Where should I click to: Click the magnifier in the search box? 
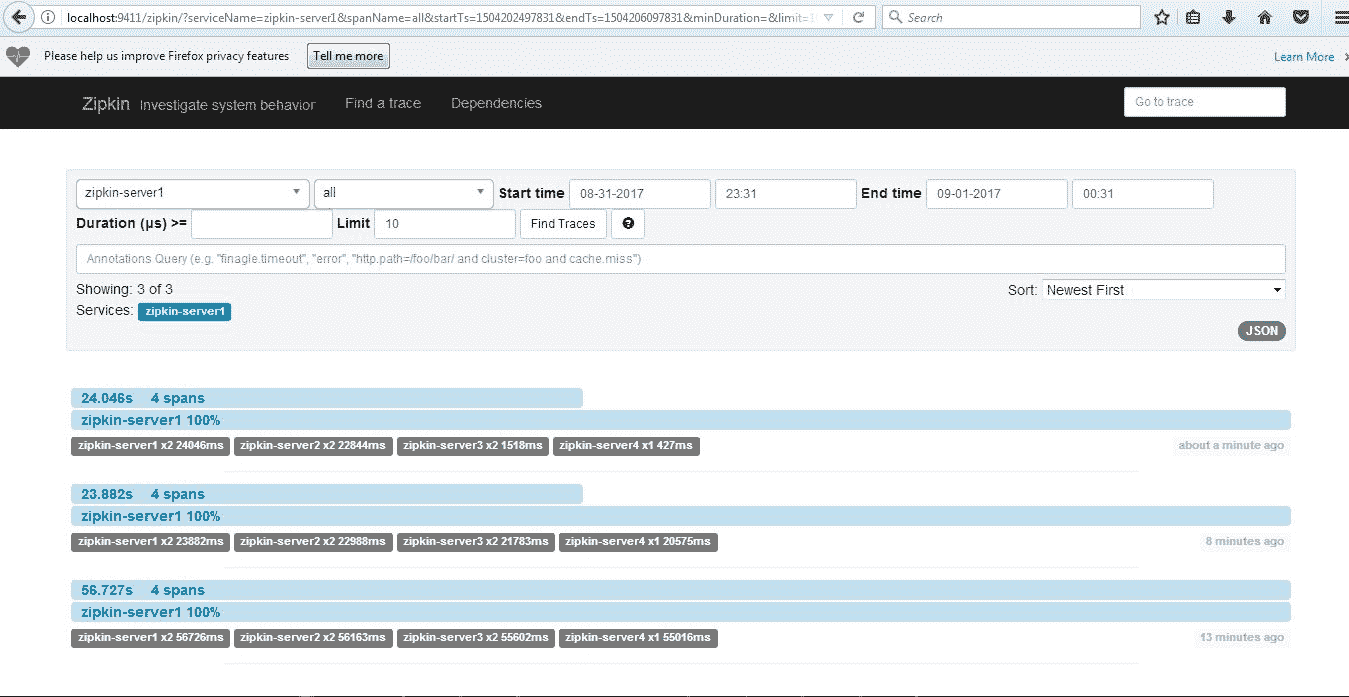tap(895, 17)
